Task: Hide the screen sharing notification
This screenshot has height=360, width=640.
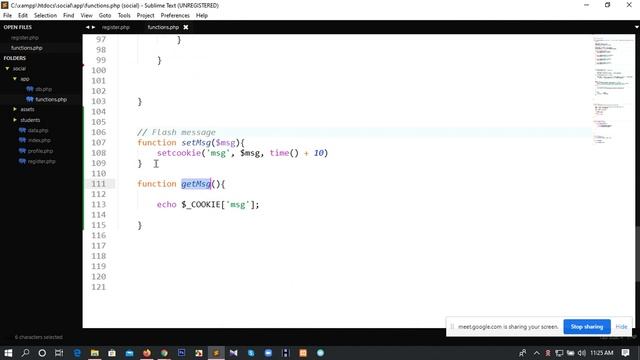Action: [621, 327]
